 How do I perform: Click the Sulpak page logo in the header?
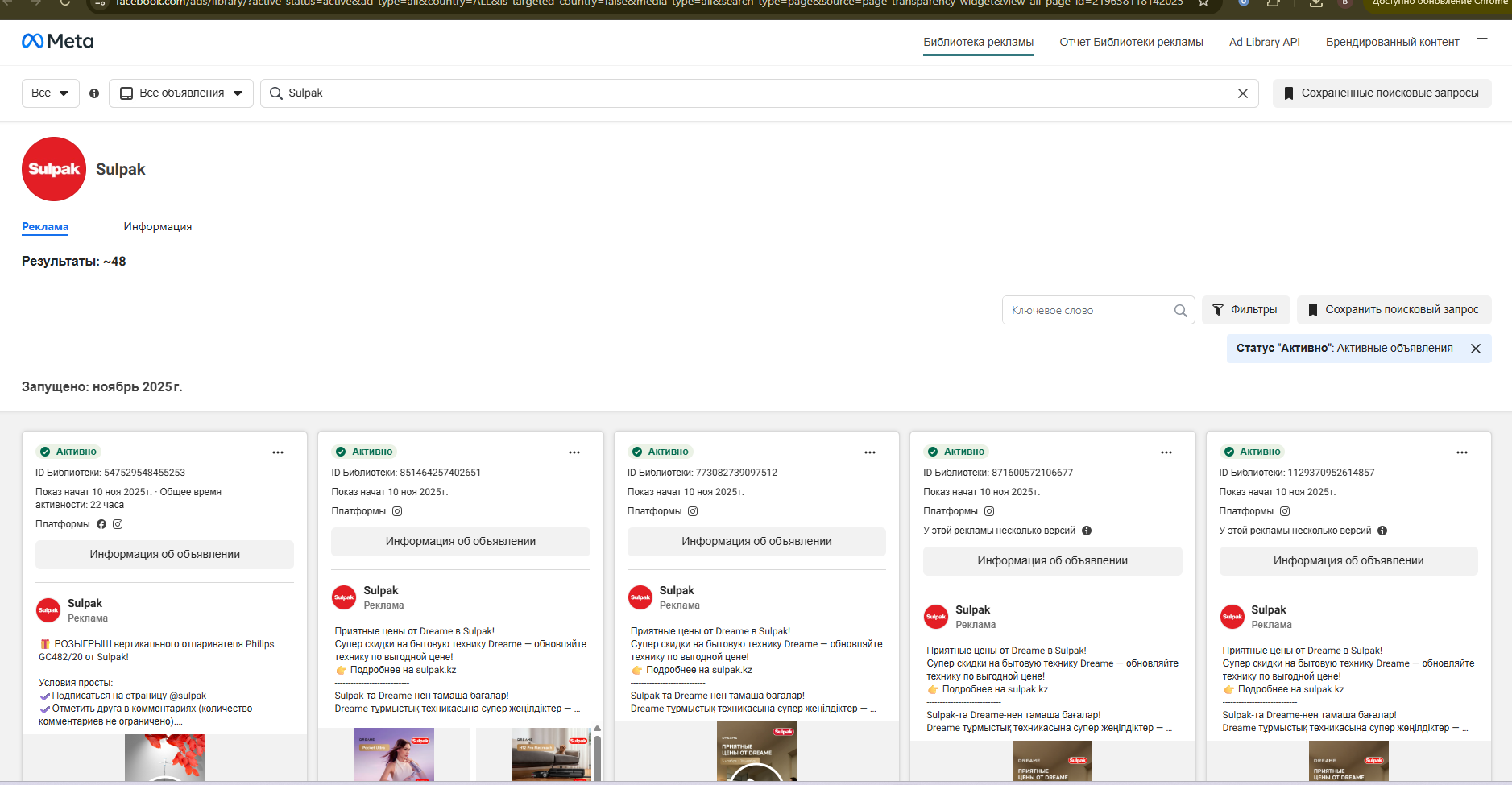pos(54,169)
